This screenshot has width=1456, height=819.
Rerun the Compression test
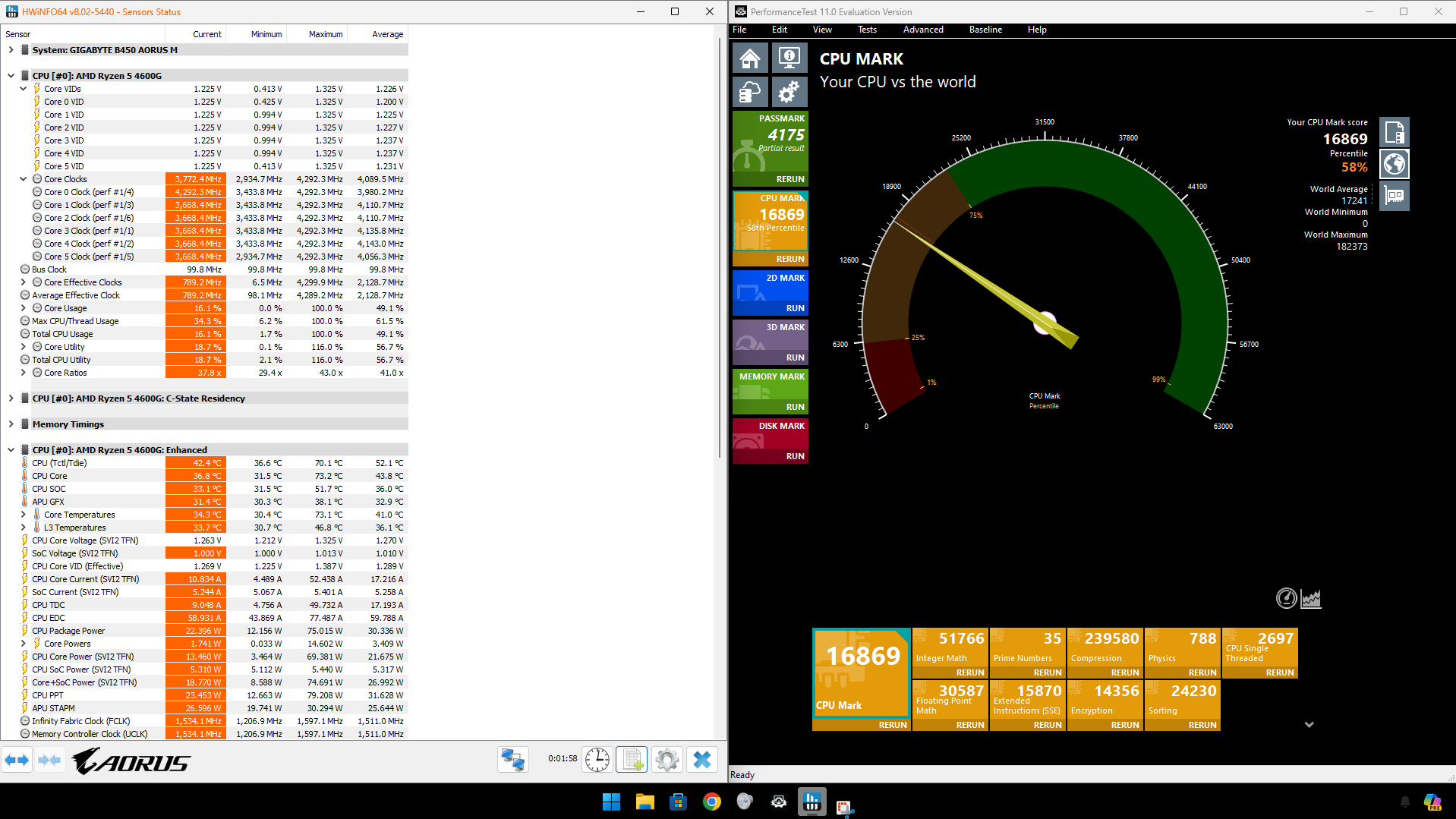tap(1125, 673)
